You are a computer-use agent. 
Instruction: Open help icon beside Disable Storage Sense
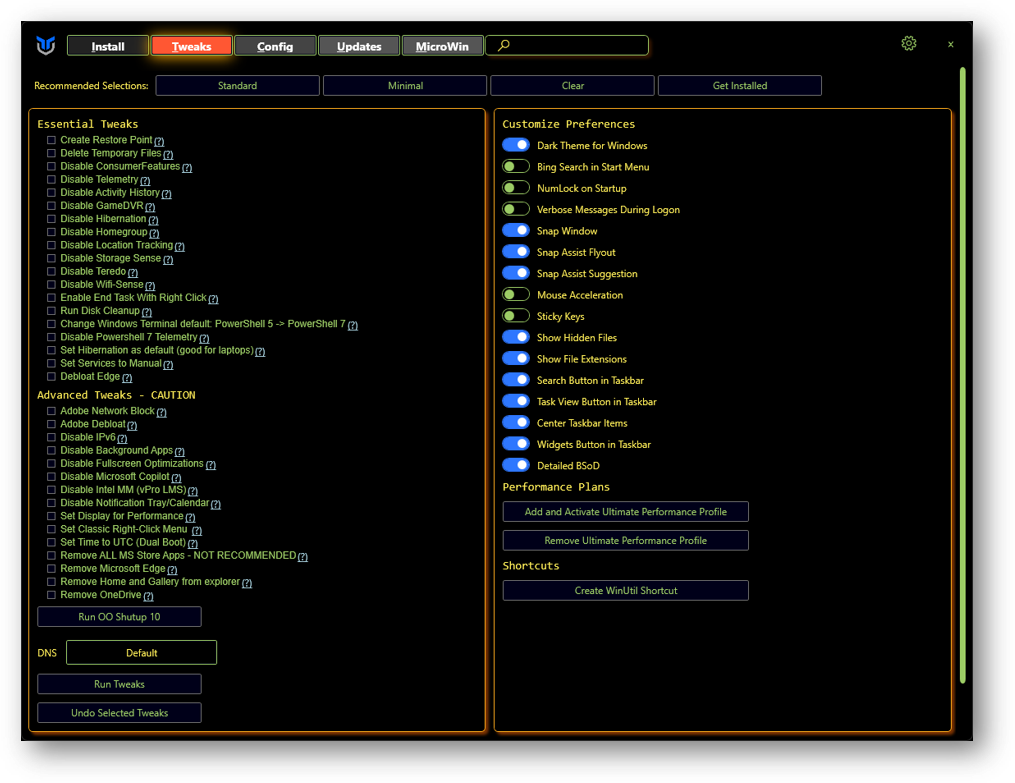[x=168, y=259]
